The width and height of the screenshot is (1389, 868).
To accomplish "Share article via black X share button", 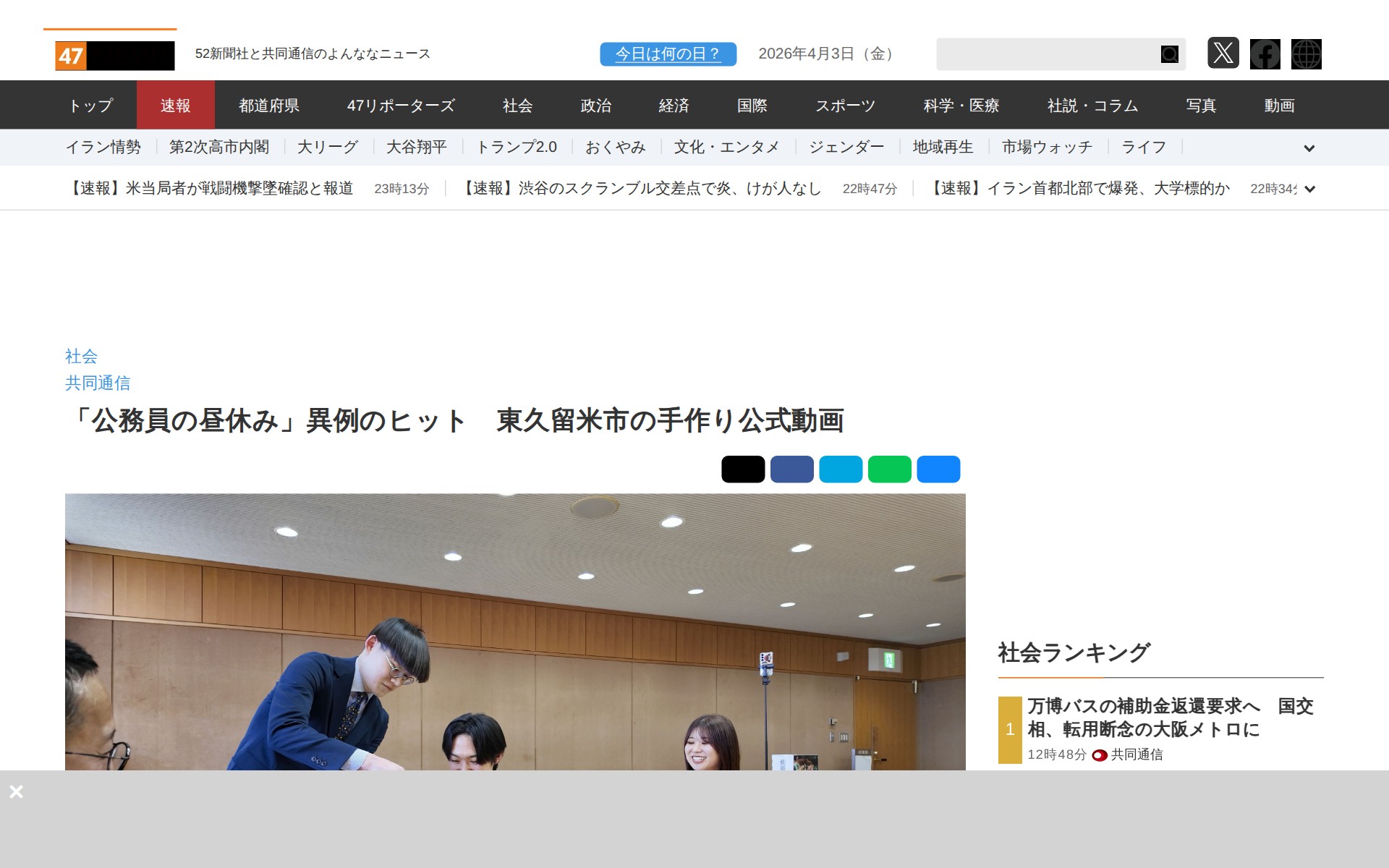I will tap(743, 469).
